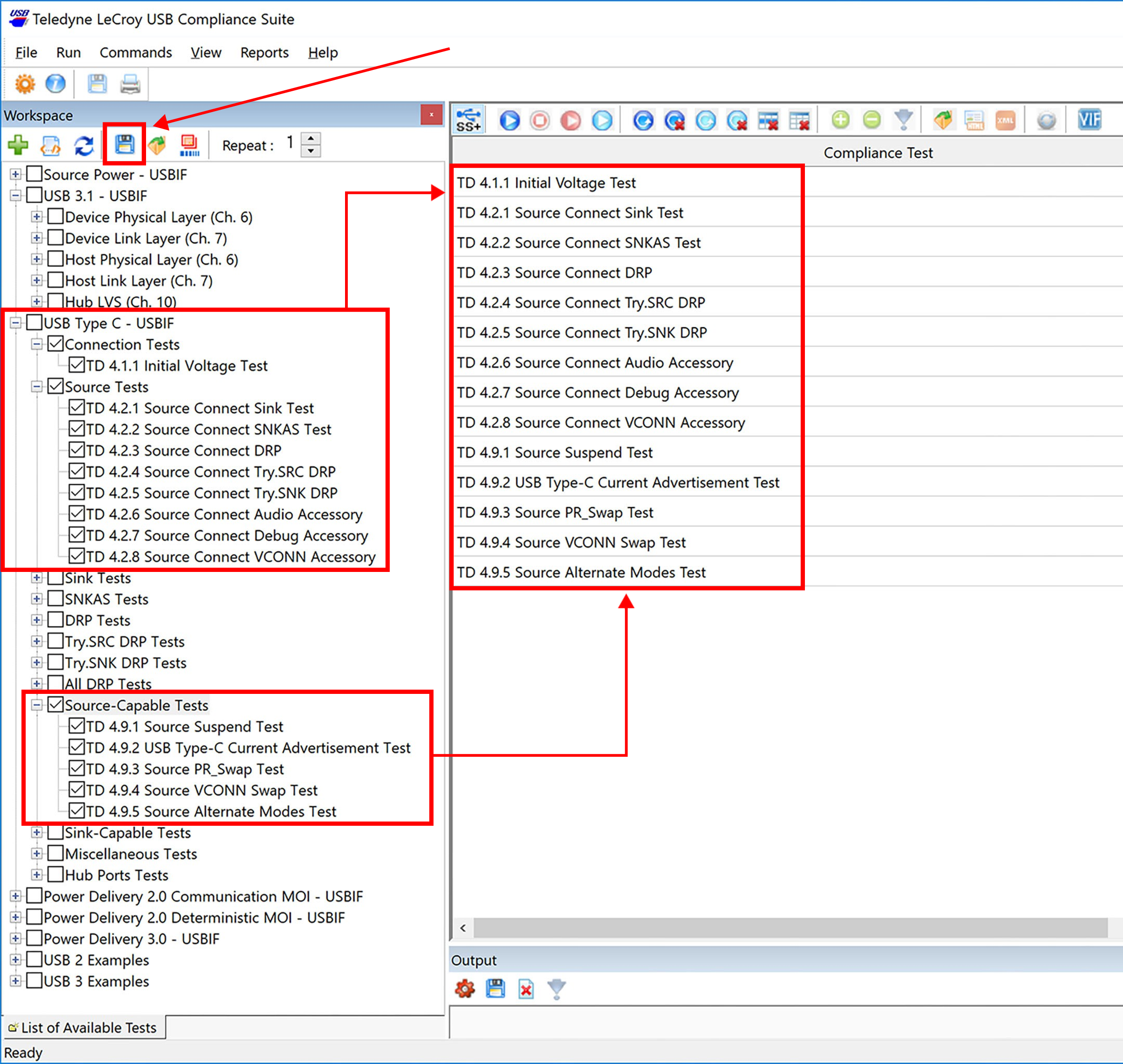The height and width of the screenshot is (1064, 1123).
Task: Click the green minus circle icon
Action: (x=872, y=120)
